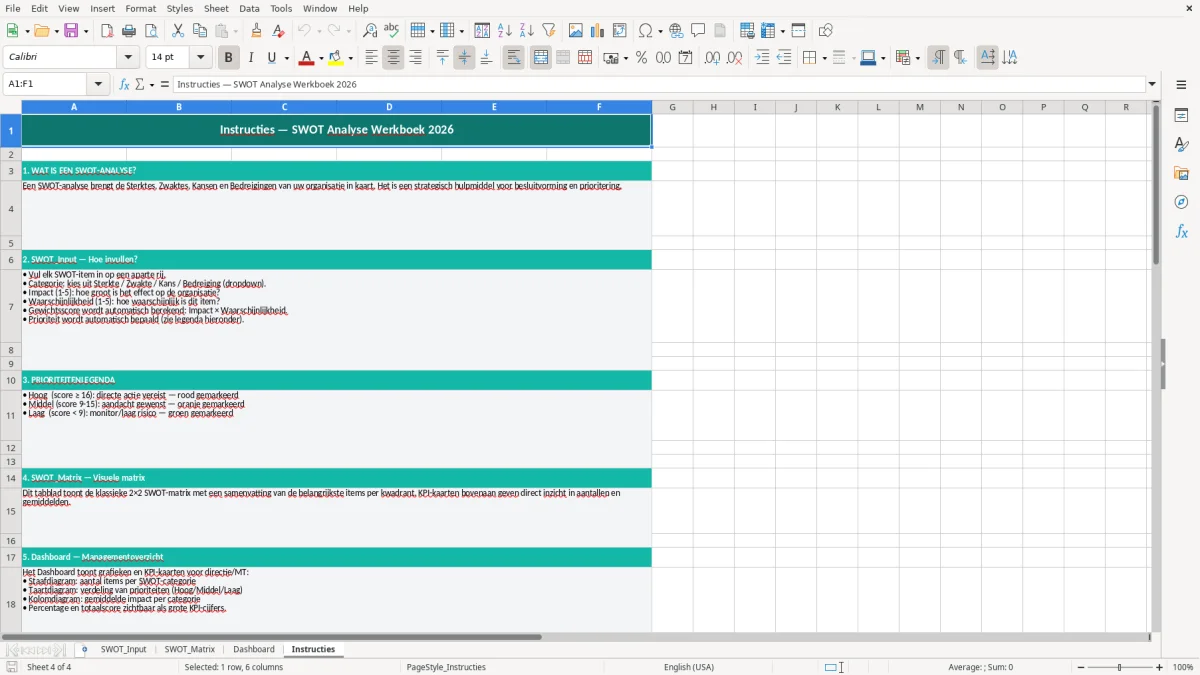1200x675 pixels.
Task: Click the Export as PDF icon
Action: (107, 31)
